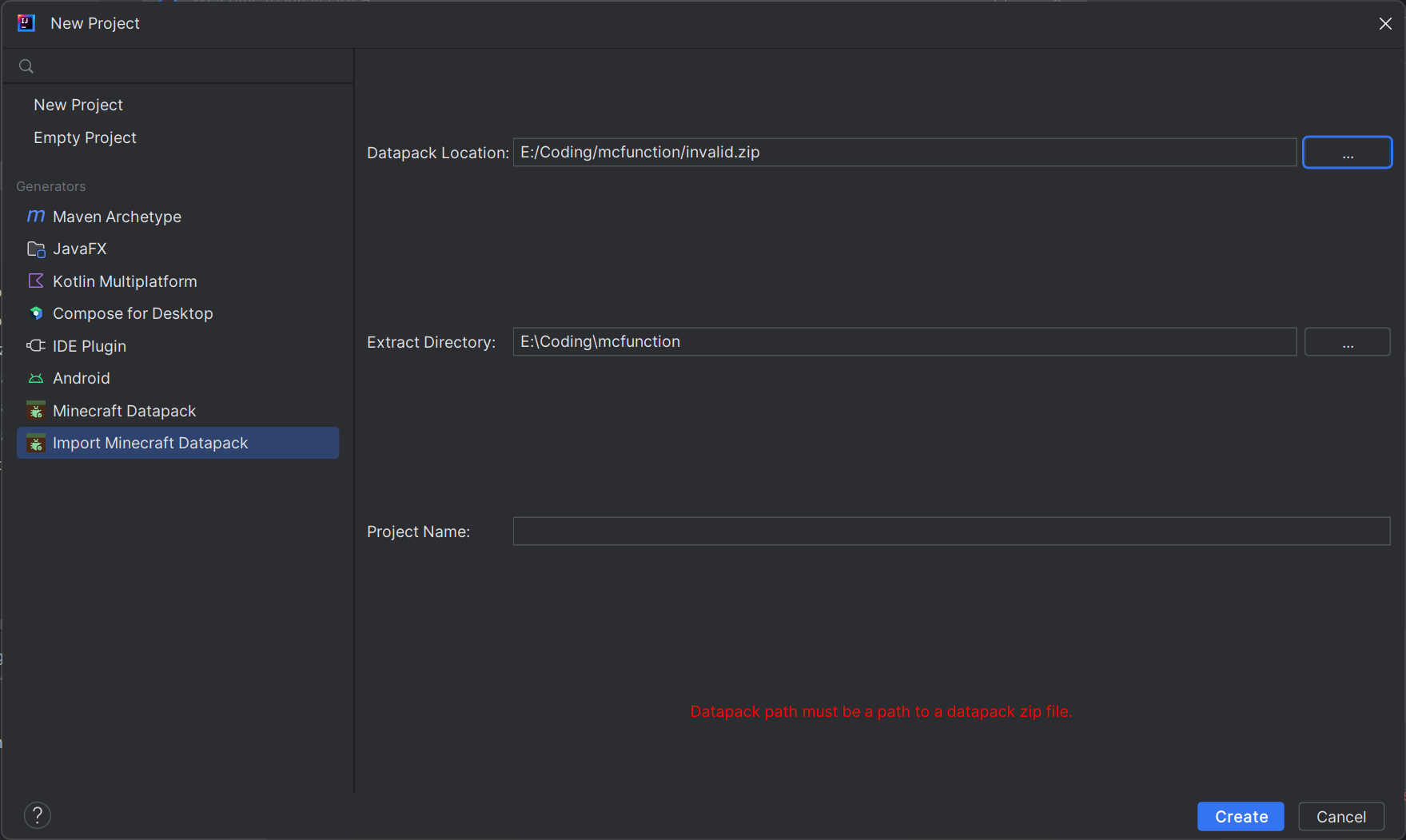Close the New Project dialog
This screenshot has height=840, width=1406.
(1385, 24)
